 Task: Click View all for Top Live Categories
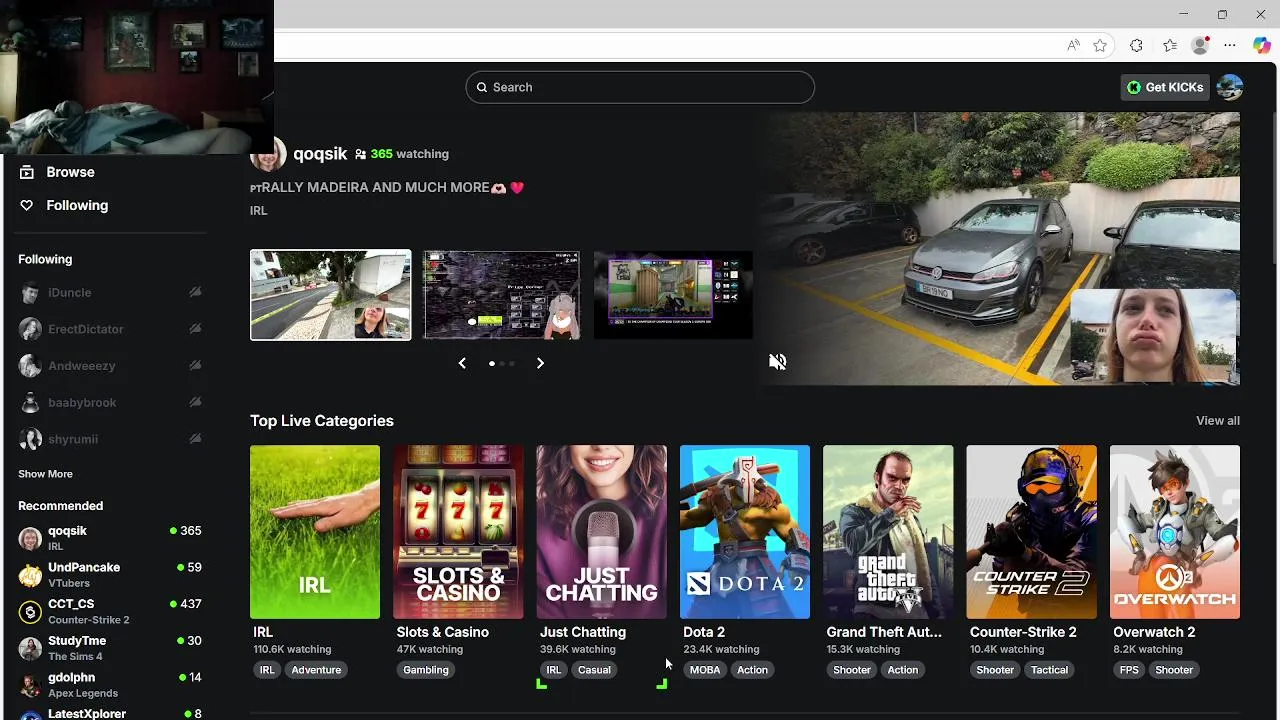[x=1217, y=421]
